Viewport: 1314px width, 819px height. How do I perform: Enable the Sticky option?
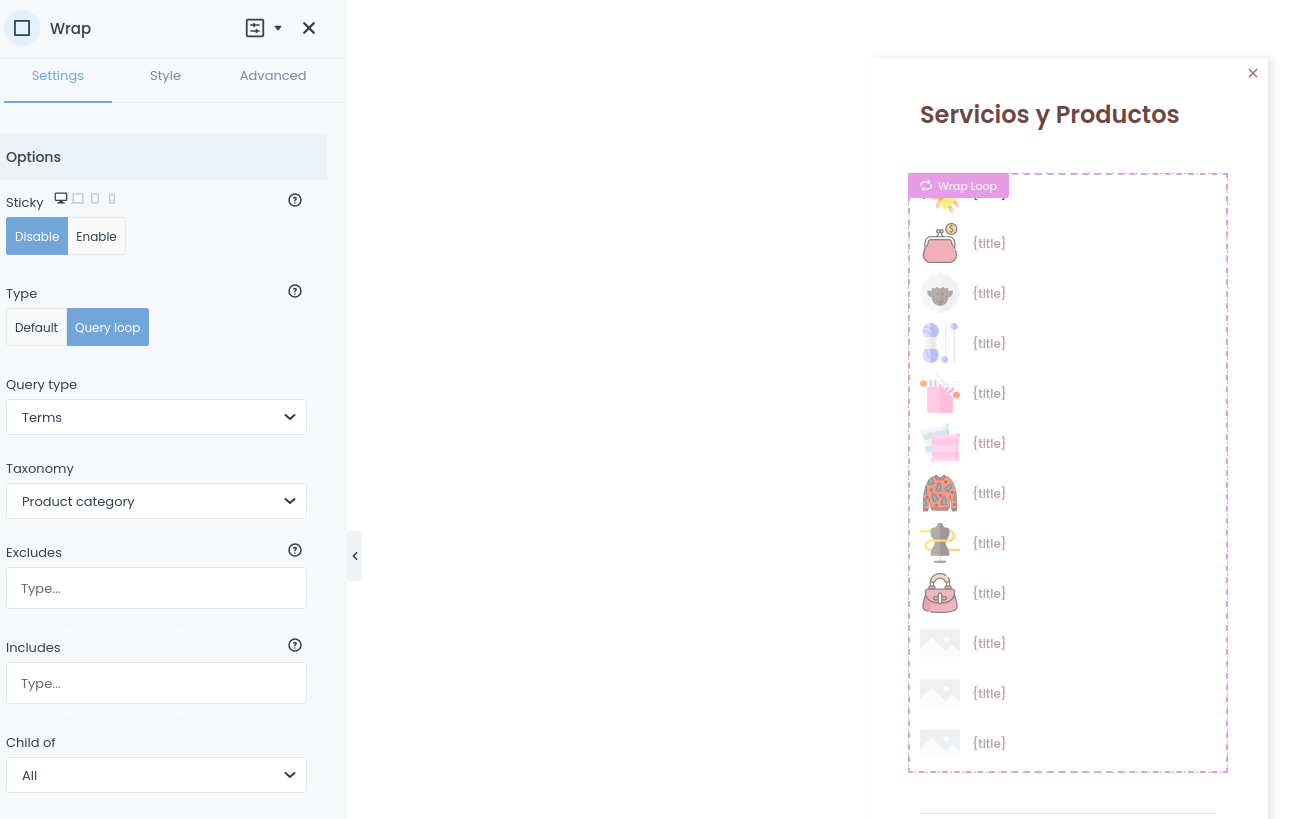point(96,237)
